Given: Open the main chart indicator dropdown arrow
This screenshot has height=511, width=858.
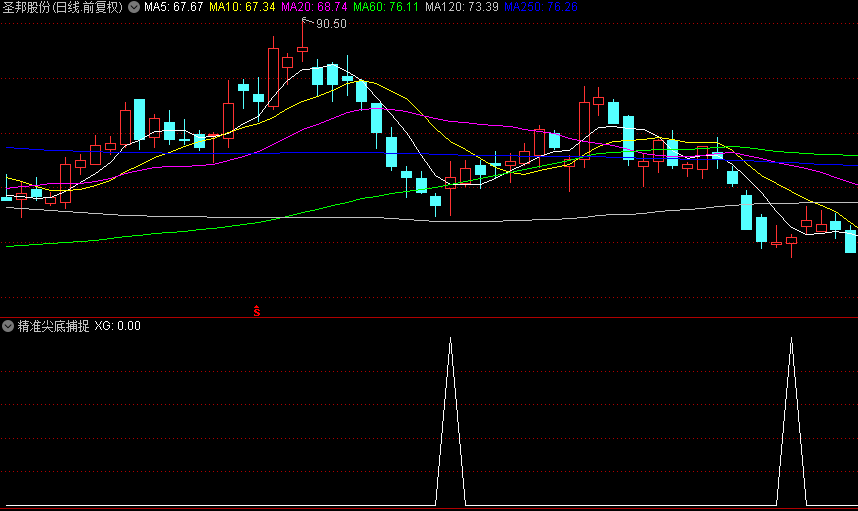Looking at the screenshot, I should coord(134,7).
